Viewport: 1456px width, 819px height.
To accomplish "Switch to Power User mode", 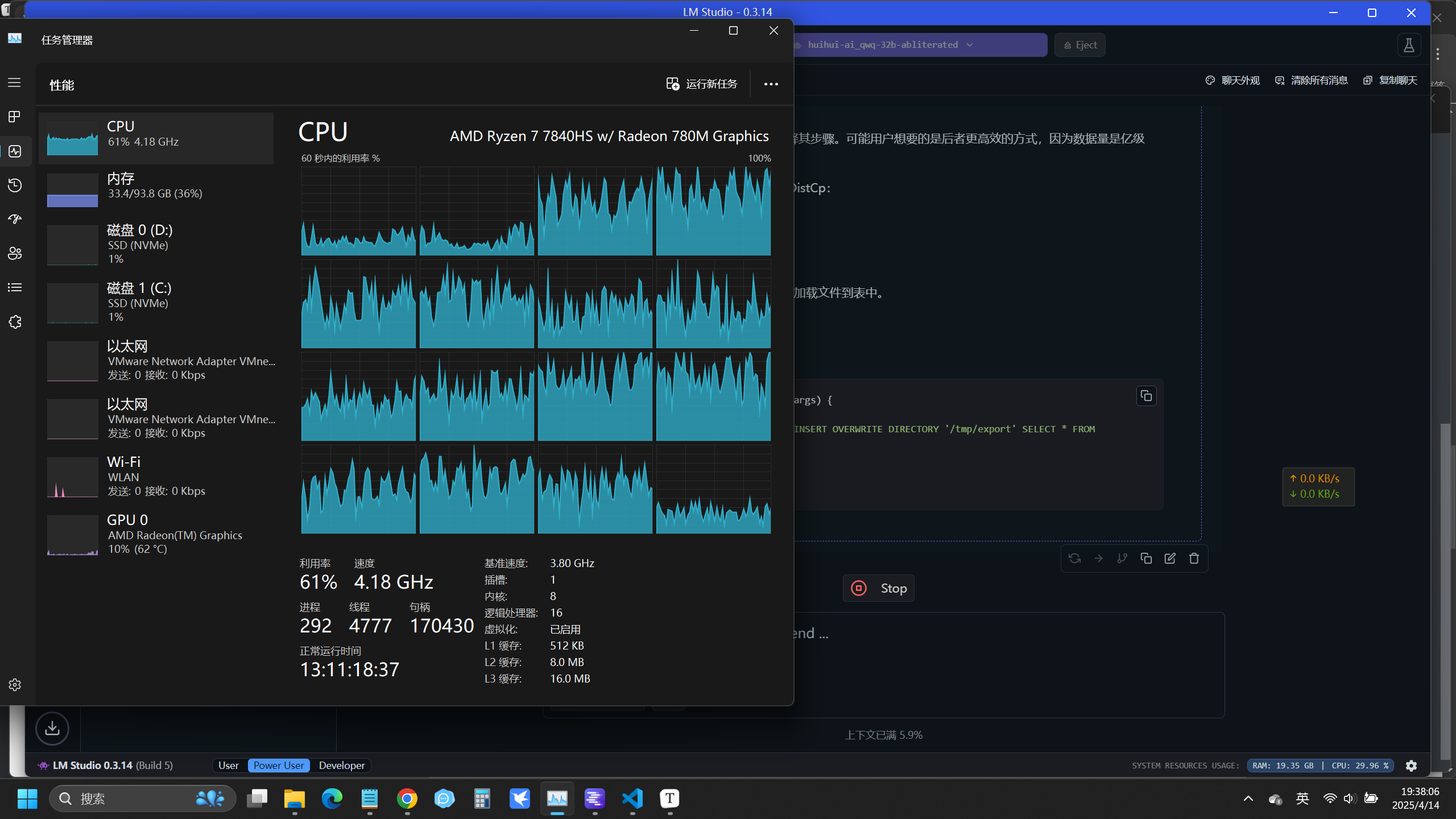I will pos(279,766).
